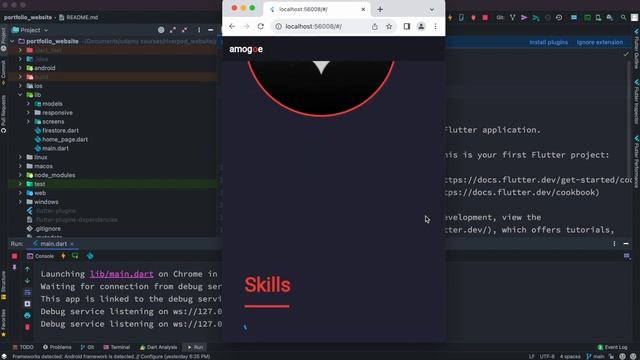640x360 pixels.
Task: Click the red Stop button in Run panel
Action: pyautogui.click(x=15, y=256)
